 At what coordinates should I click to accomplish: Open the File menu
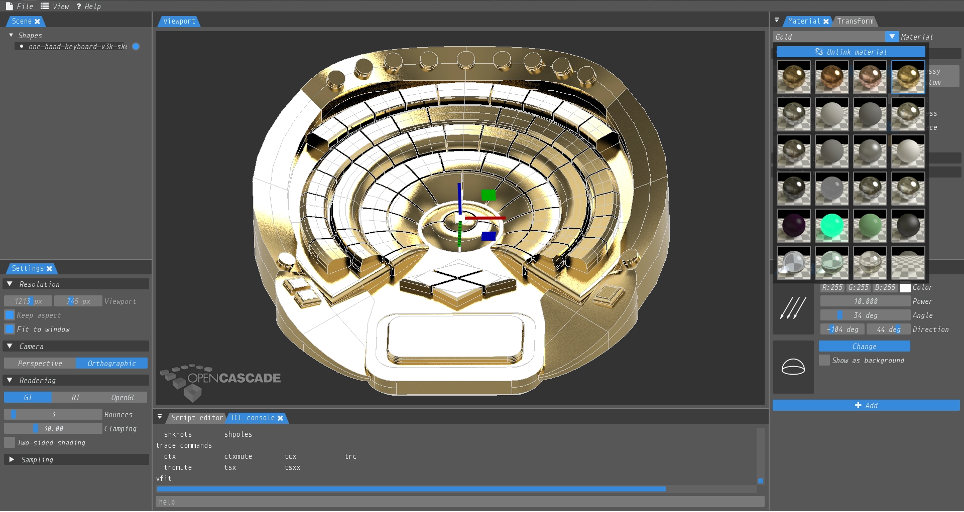click(x=19, y=6)
